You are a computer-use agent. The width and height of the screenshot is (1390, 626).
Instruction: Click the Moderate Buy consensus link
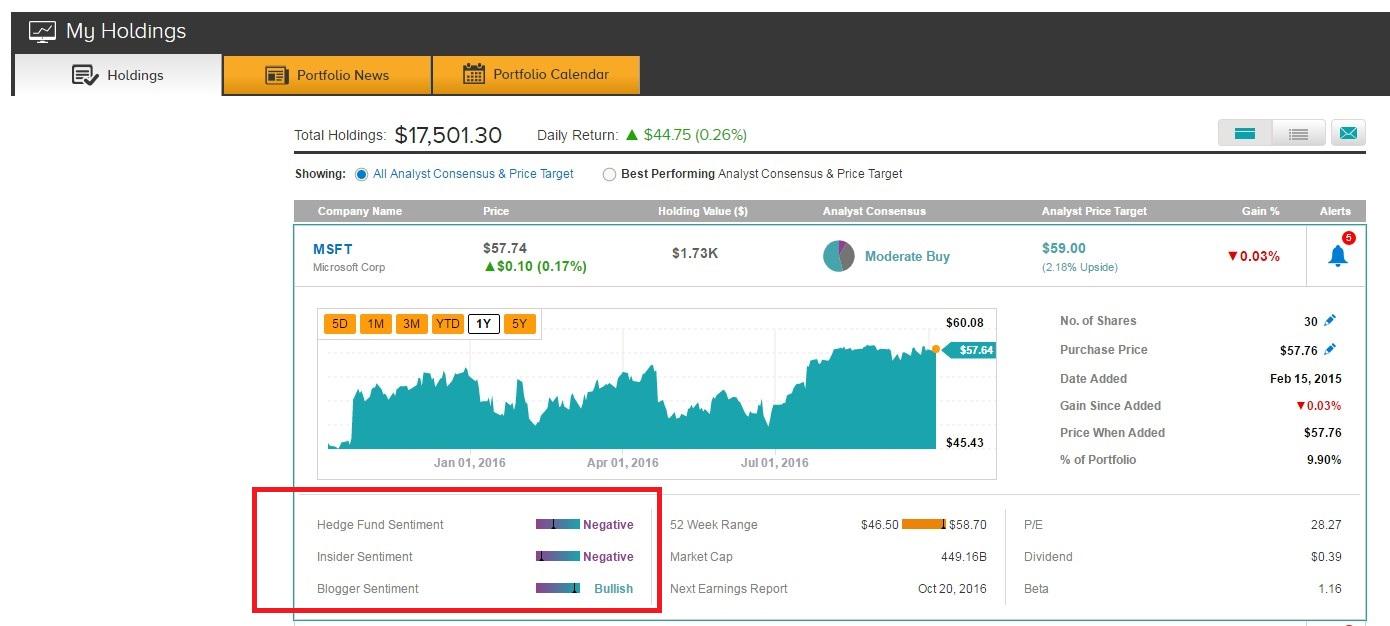click(907, 256)
